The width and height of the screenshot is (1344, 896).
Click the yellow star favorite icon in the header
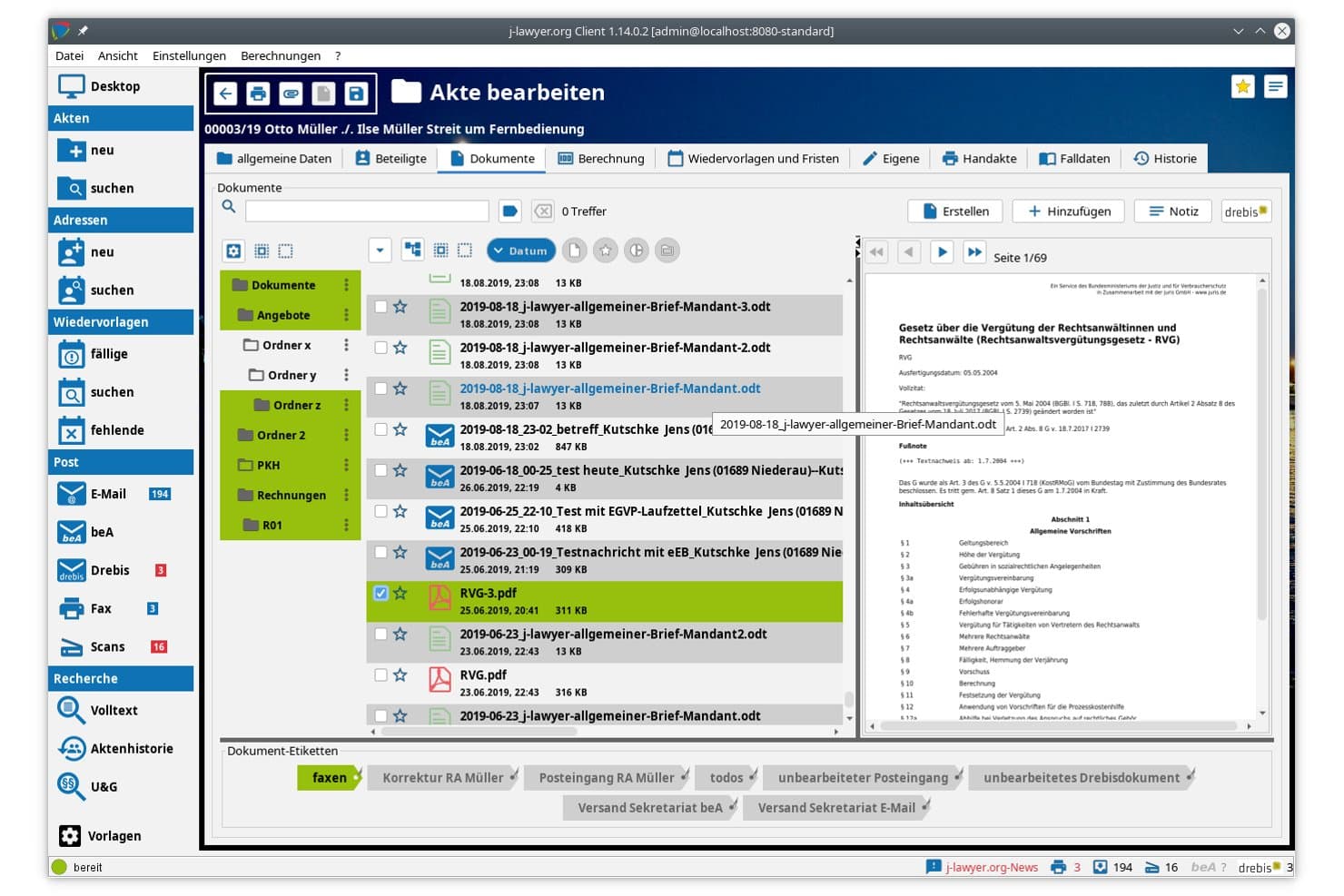coord(1242,86)
